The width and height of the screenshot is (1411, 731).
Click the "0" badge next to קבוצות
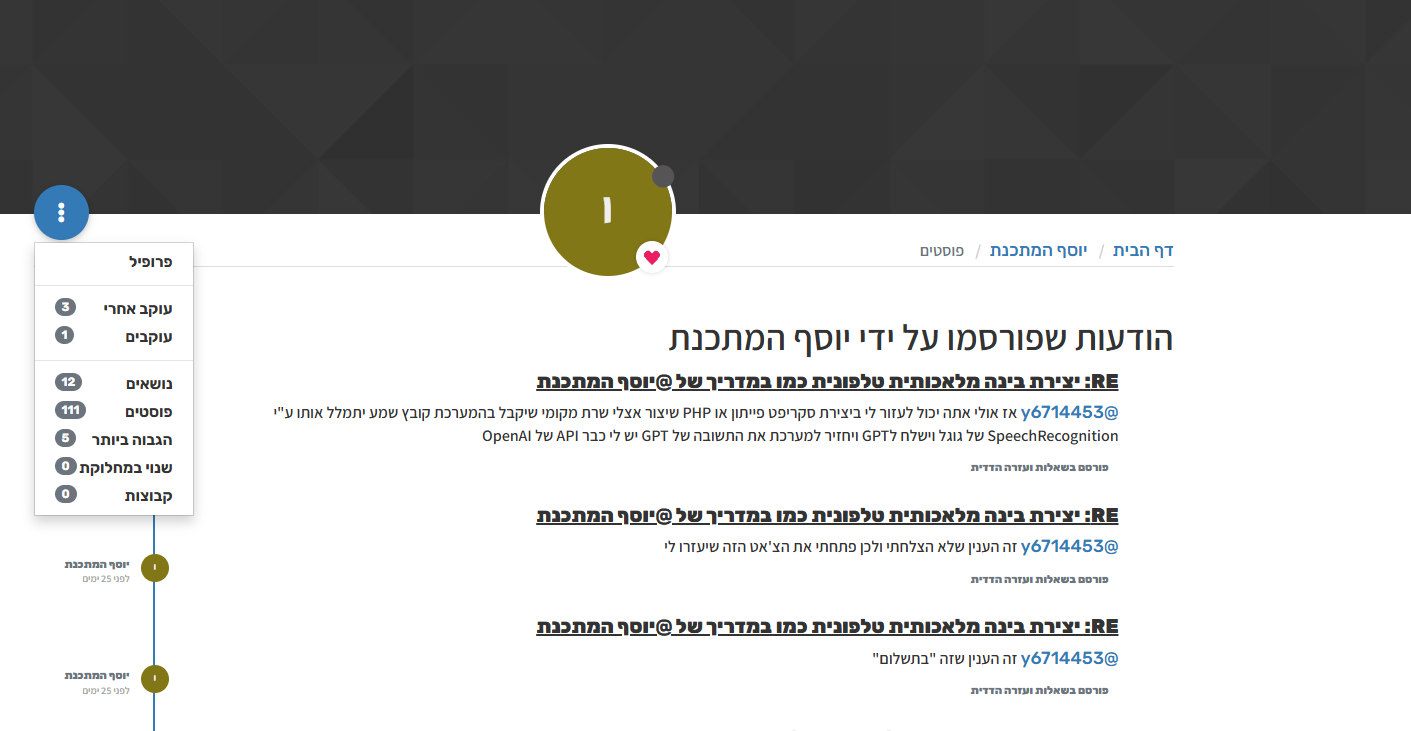coord(65,494)
